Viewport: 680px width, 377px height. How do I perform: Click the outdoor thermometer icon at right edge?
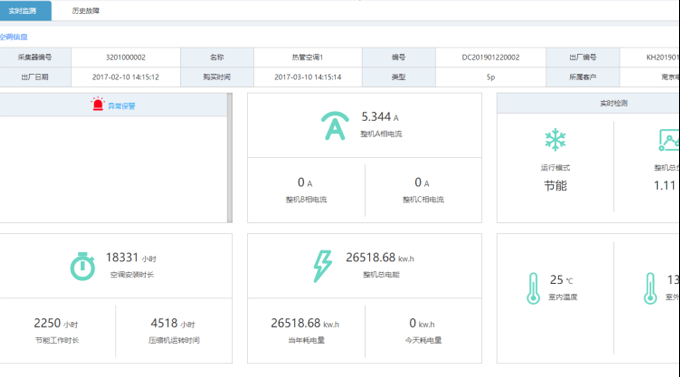pyautogui.click(x=650, y=288)
